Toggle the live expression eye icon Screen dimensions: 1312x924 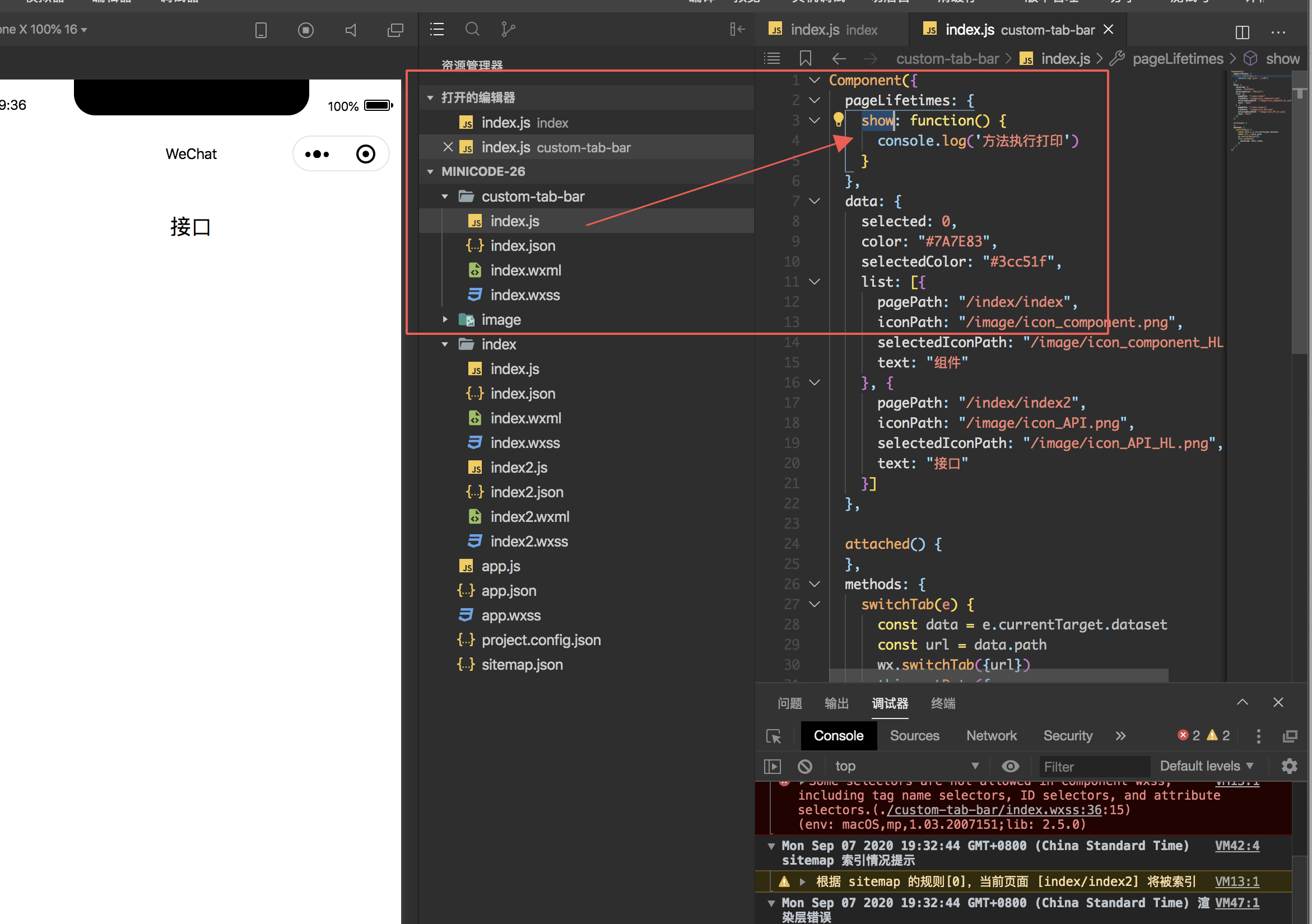[1010, 766]
